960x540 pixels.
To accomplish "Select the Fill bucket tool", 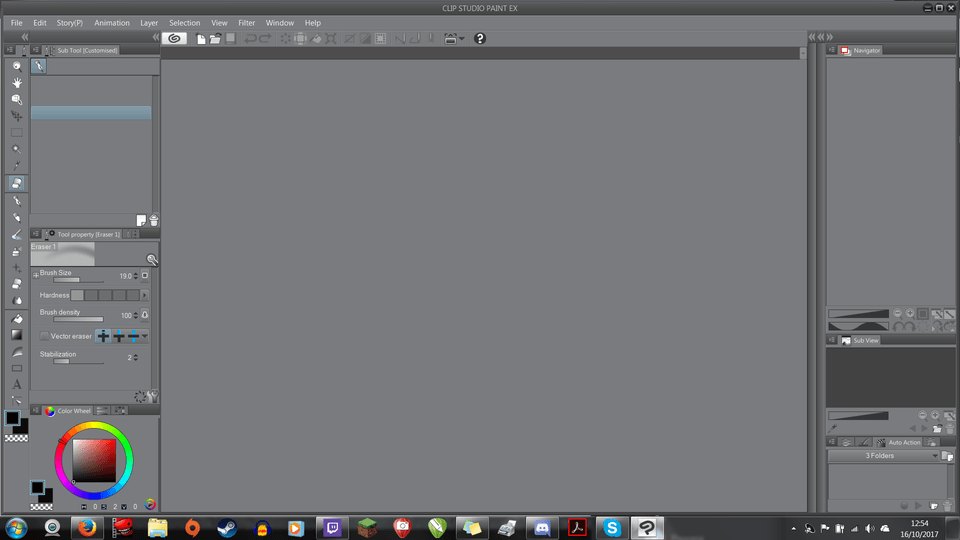I will (17, 318).
